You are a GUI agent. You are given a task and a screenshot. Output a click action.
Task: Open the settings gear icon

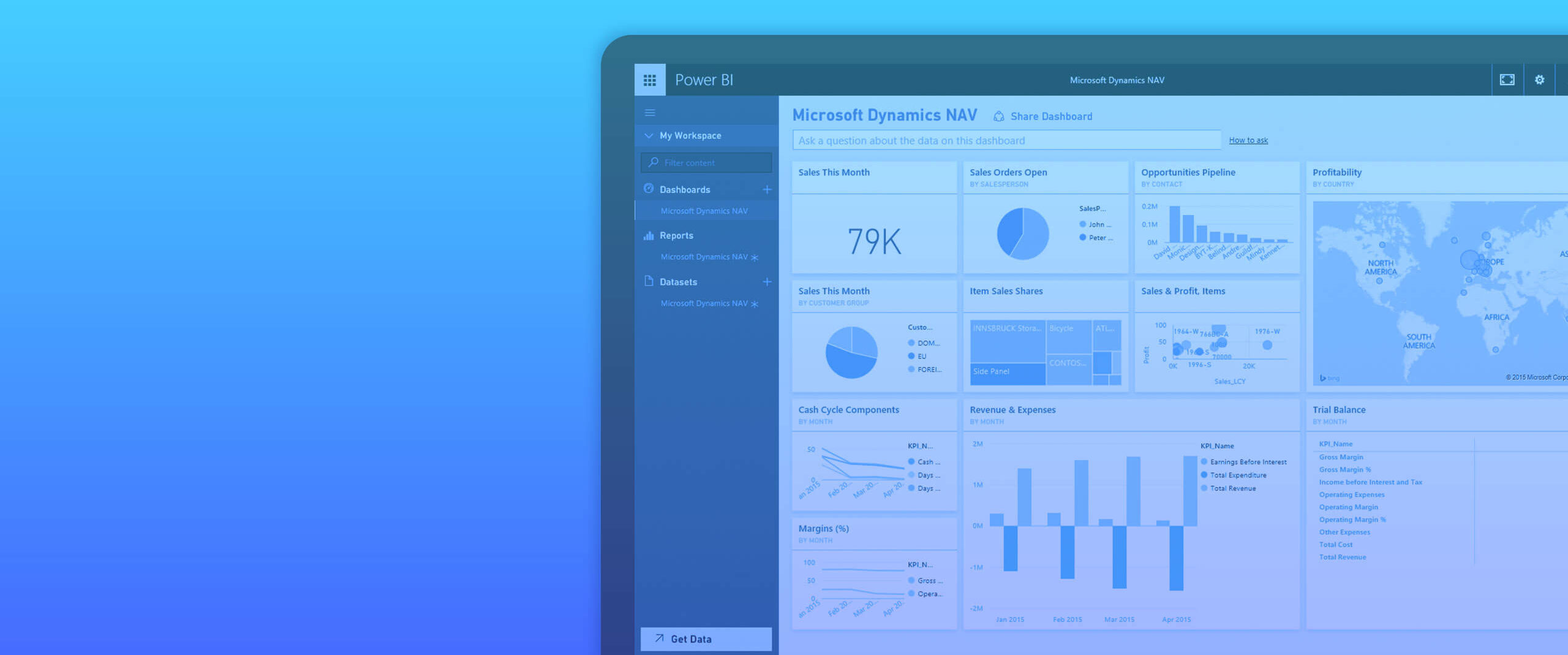tap(1539, 80)
